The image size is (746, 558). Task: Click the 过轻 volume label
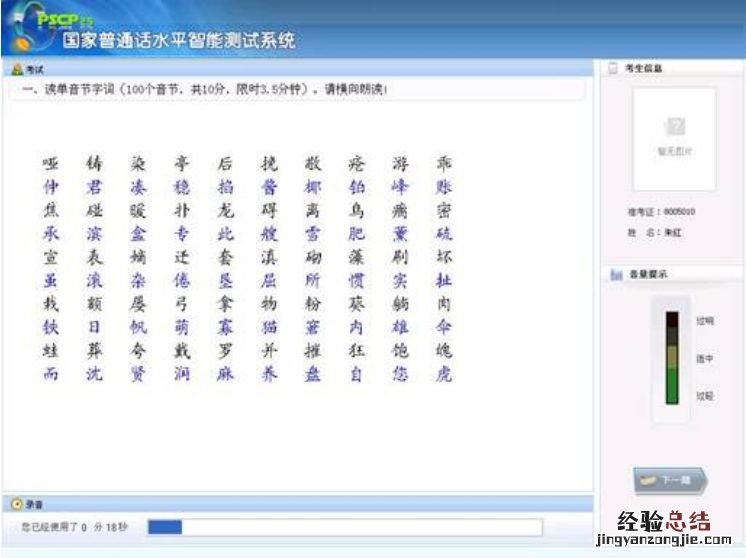[x=705, y=396]
